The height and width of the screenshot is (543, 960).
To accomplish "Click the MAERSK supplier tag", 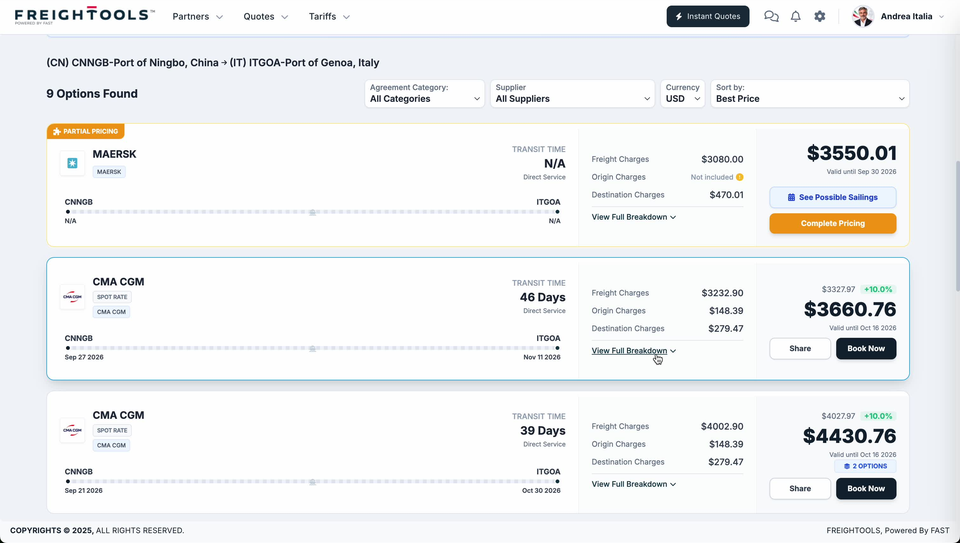I will 109,172.
